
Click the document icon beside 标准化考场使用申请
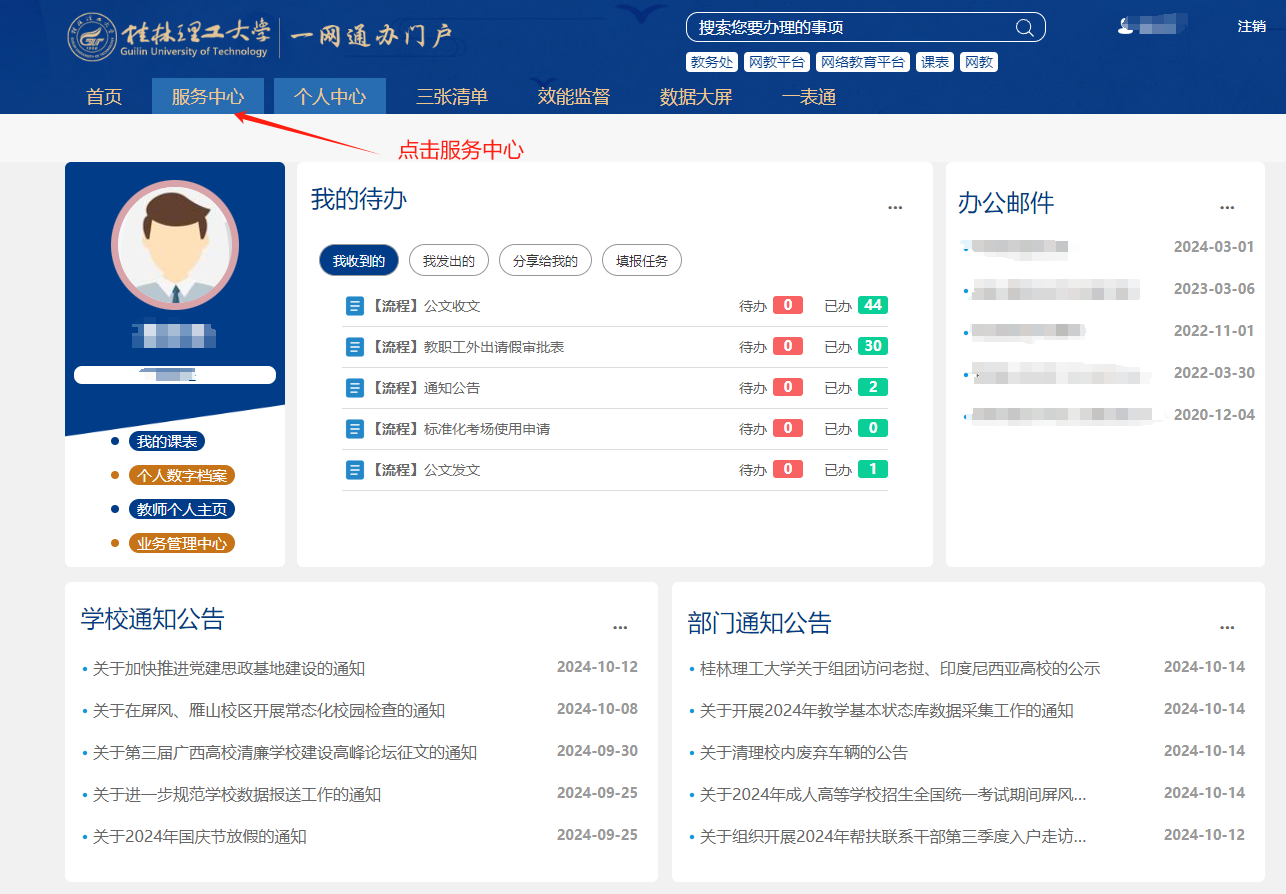(x=354, y=429)
